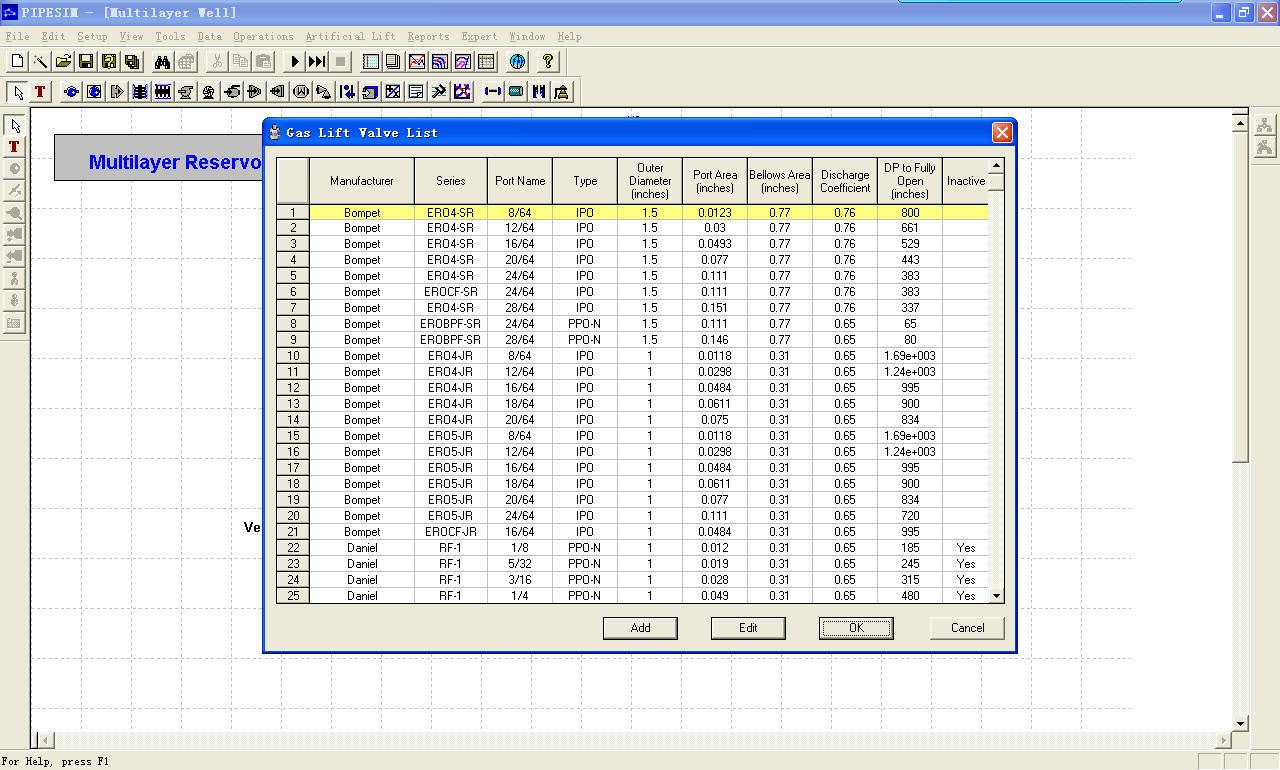Open the Tools menu

[170, 37]
